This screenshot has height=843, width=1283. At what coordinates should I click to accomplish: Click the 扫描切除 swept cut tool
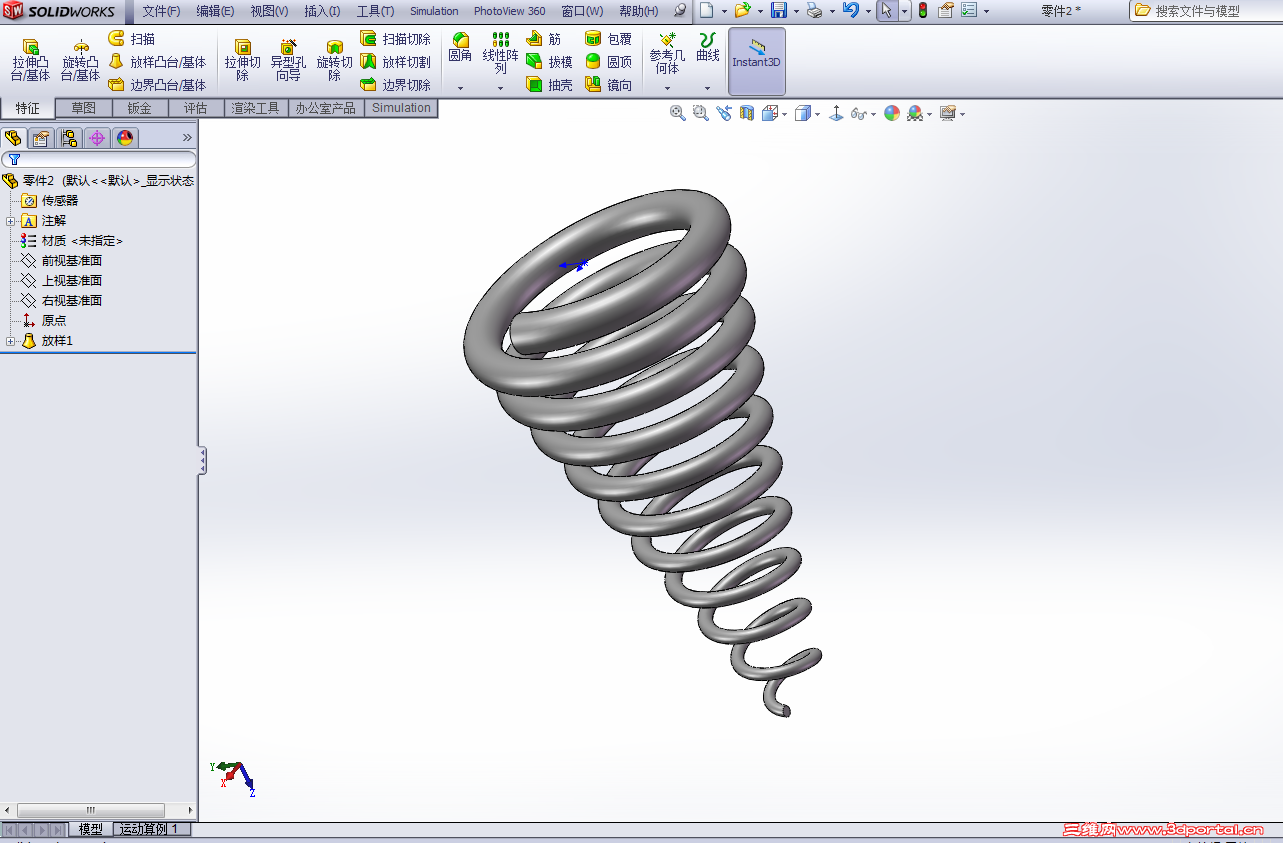point(395,39)
